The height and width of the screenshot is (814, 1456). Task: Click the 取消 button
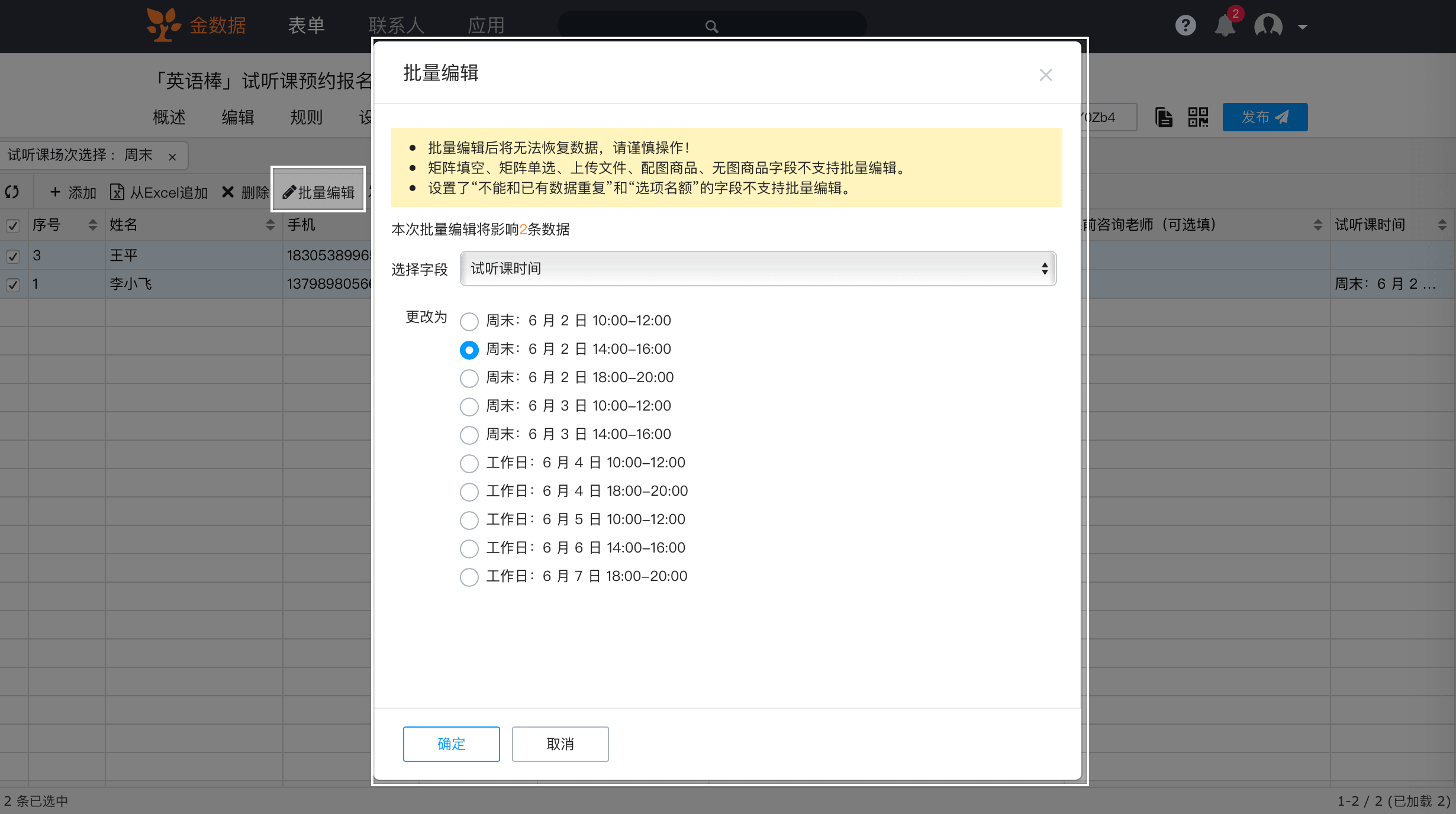point(560,744)
